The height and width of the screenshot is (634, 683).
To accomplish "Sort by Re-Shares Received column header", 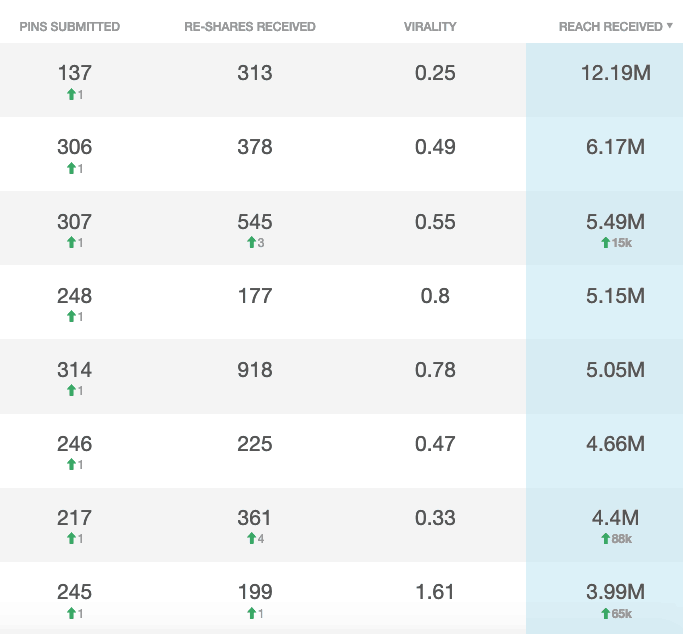I will (250, 27).
